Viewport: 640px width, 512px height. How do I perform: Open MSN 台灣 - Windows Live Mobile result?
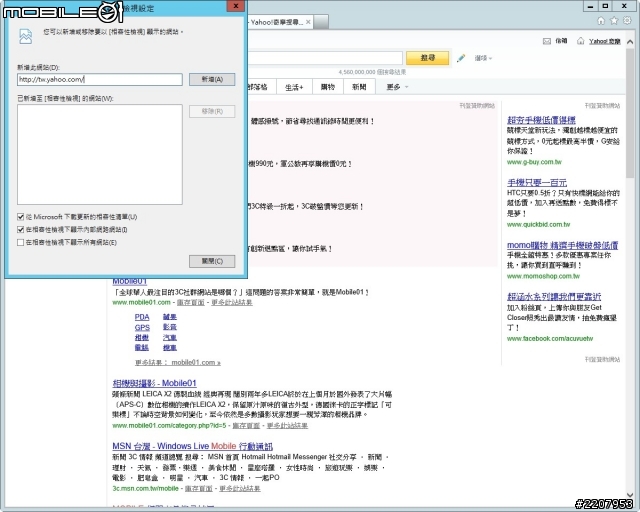pos(192,446)
